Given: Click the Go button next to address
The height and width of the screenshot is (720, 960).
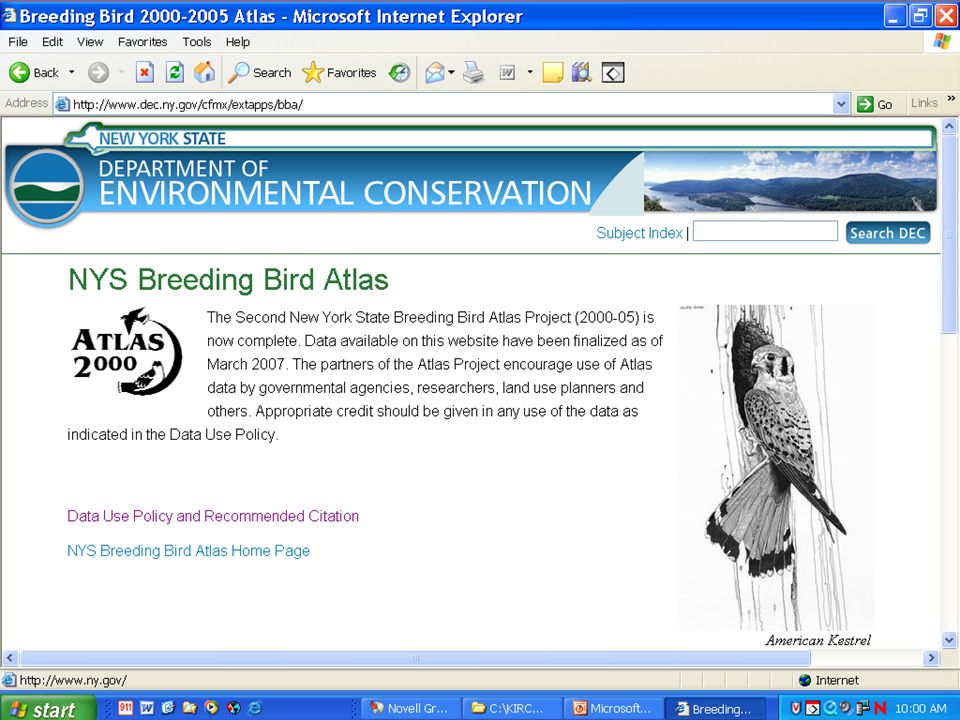Looking at the screenshot, I should pos(875,104).
